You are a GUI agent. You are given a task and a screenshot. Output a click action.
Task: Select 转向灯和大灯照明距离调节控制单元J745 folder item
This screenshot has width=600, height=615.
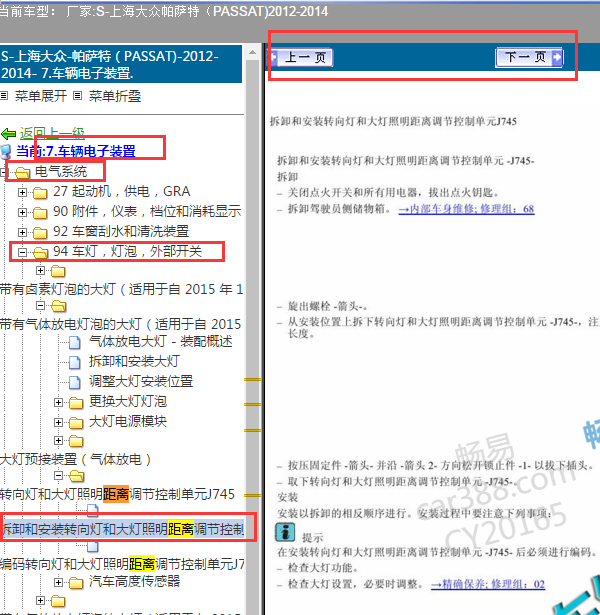click(x=117, y=494)
